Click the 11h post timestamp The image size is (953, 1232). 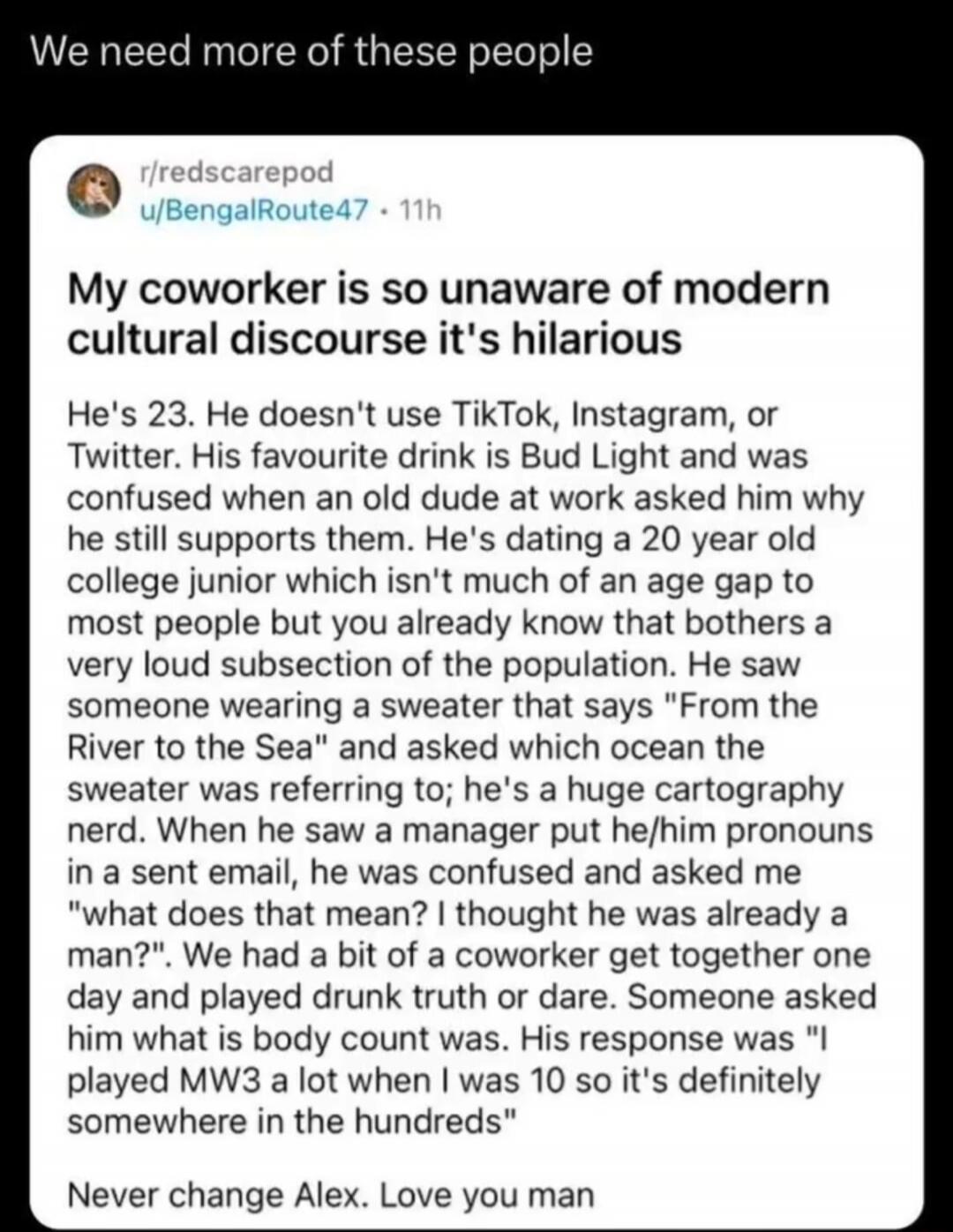[x=420, y=210]
